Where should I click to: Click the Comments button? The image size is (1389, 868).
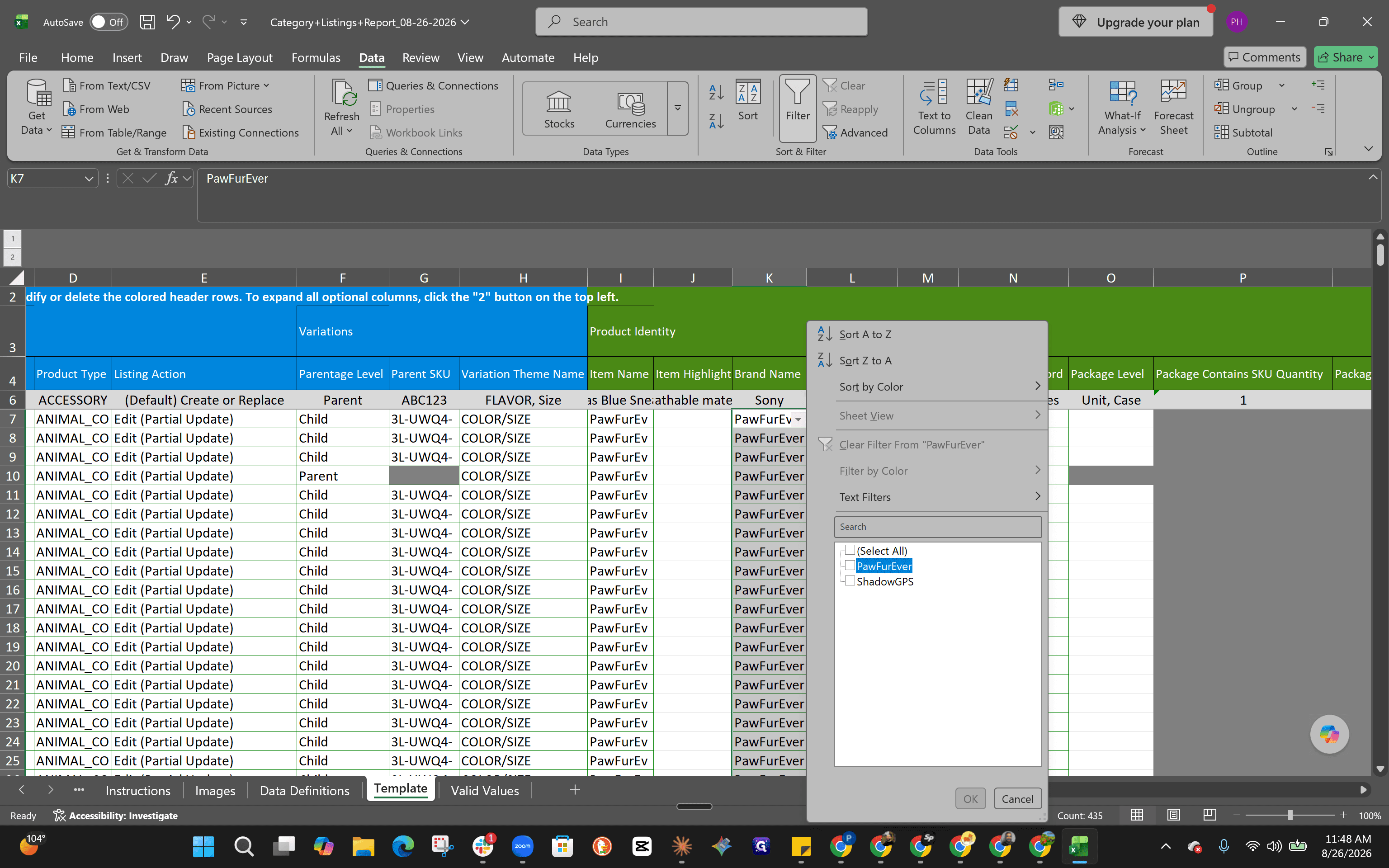pos(1265,57)
